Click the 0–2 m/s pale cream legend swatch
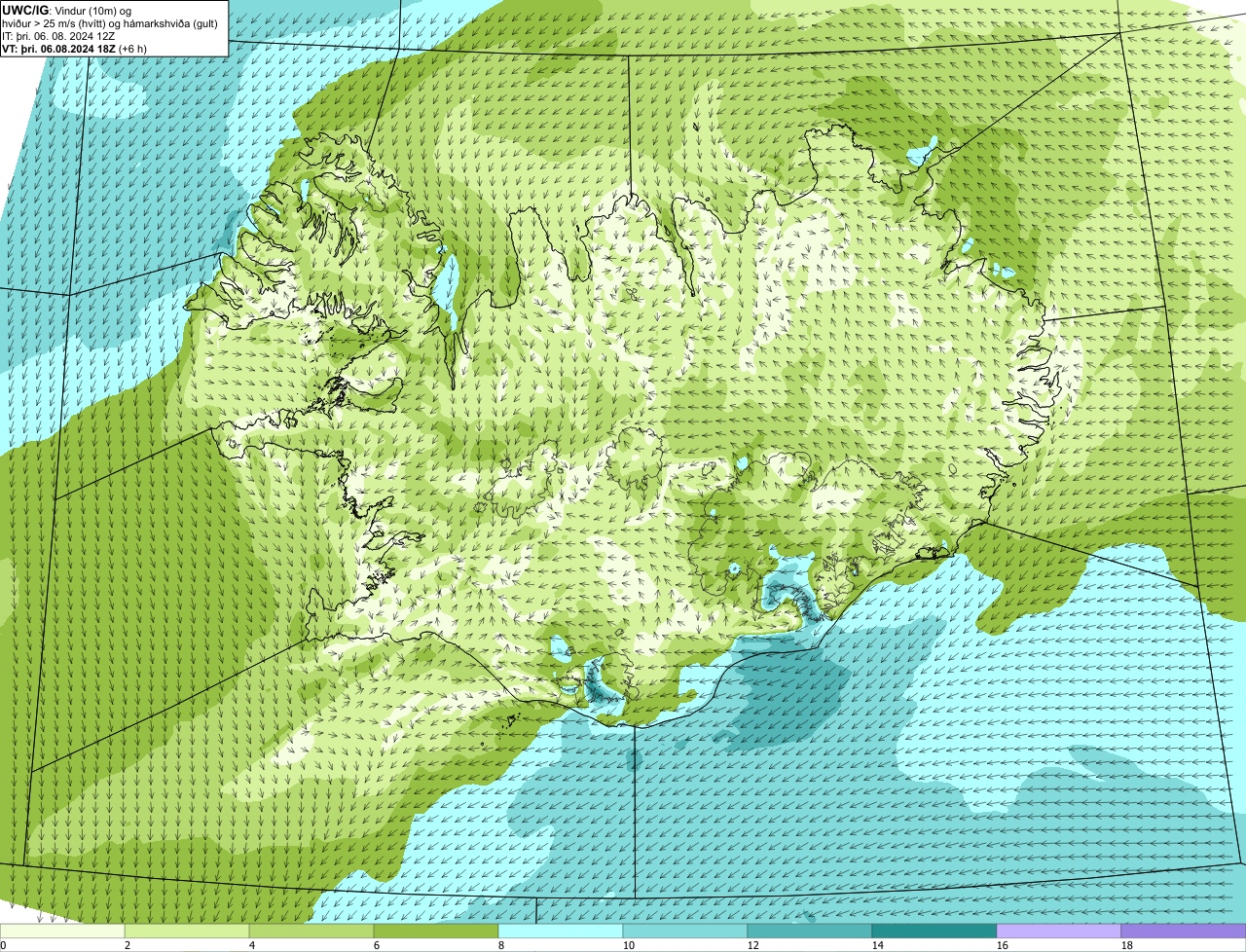Image resolution: width=1246 pixels, height=952 pixels. coord(62,931)
